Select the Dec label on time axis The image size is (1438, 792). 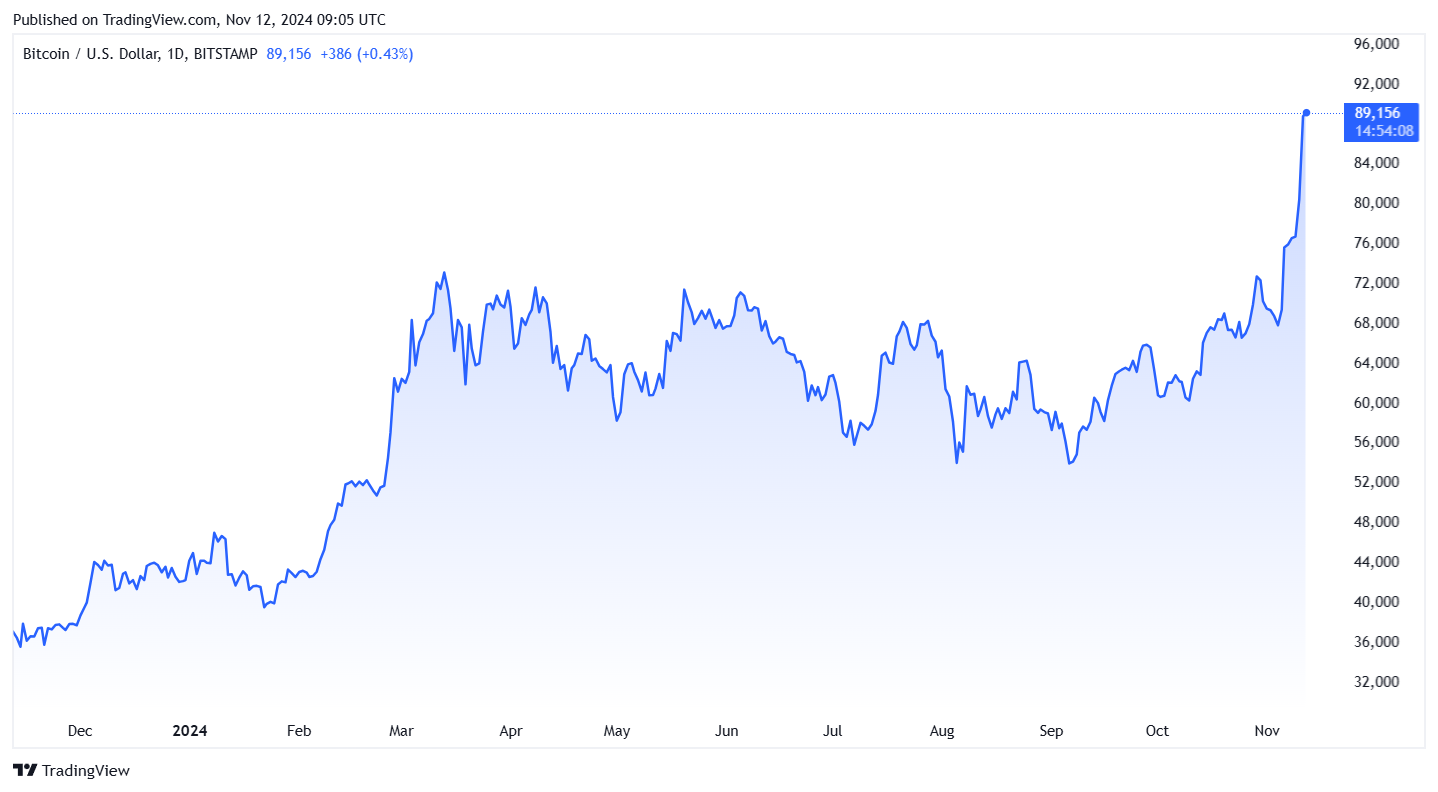click(x=80, y=731)
